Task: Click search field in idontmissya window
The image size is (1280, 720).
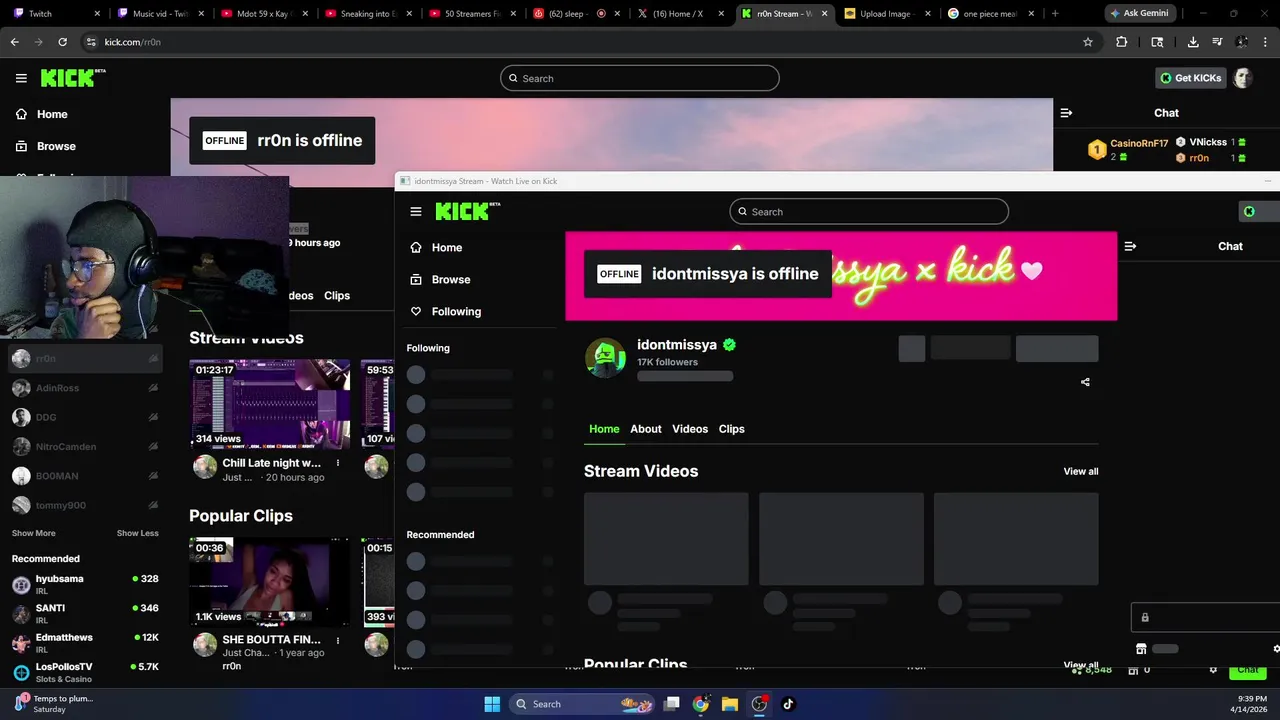Action: (869, 211)
